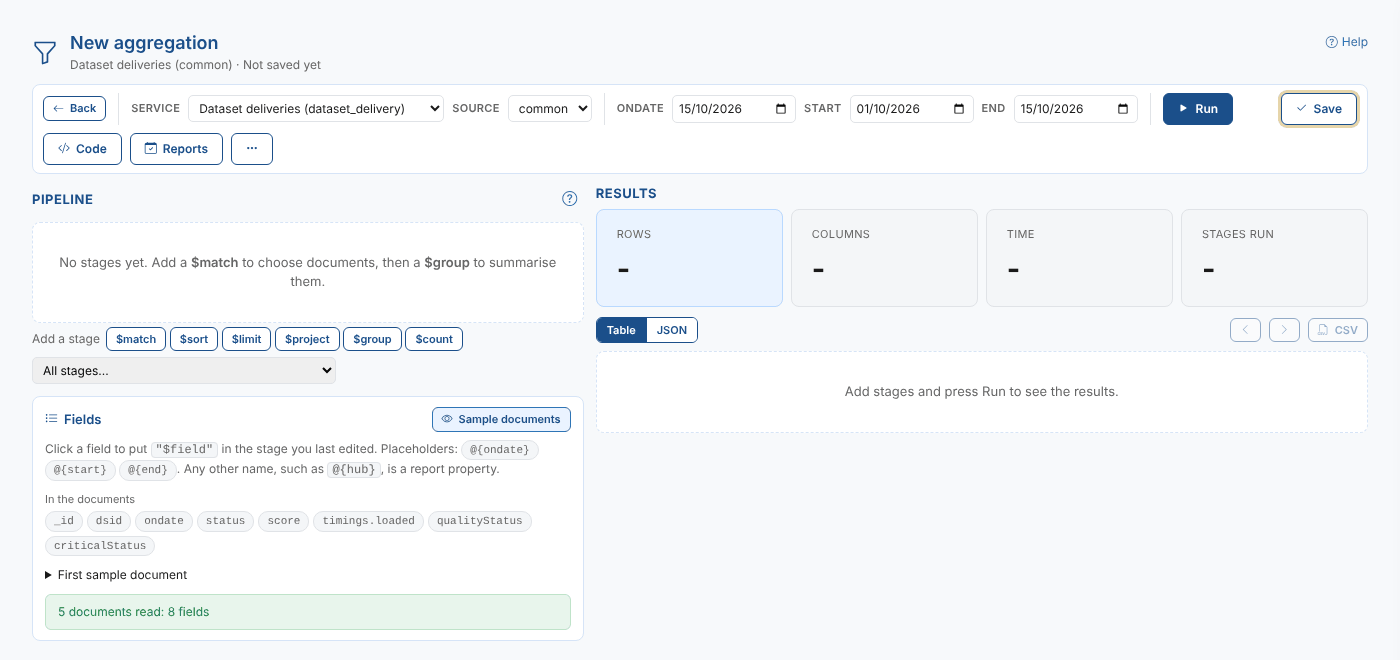Open the START calendar picker icon
1400x660 pixels.
tap(959, 108)
